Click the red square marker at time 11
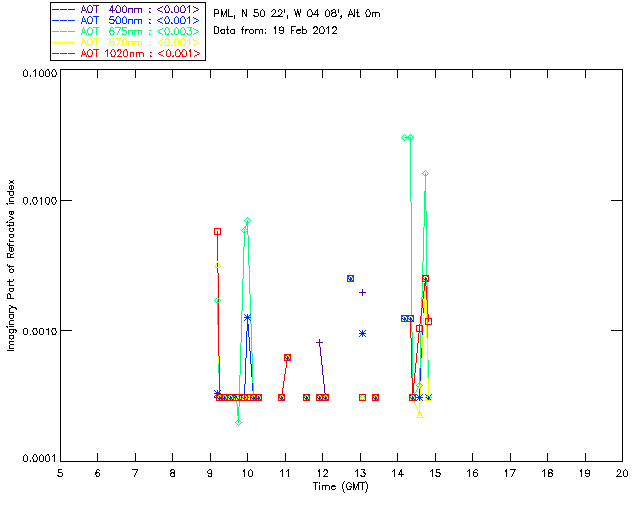 click(x=287, y=357)
